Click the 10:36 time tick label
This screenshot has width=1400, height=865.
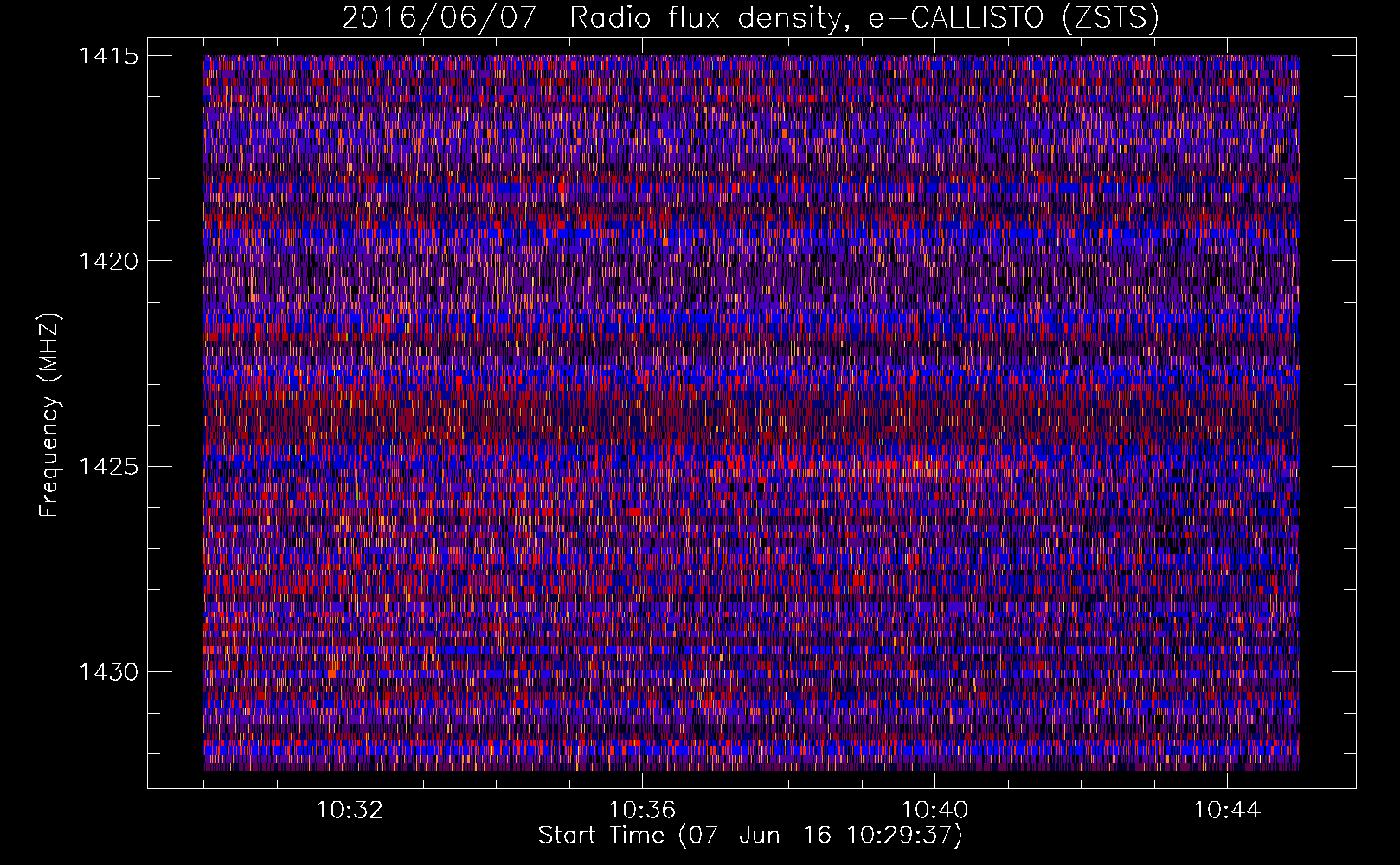click(642, 811)
